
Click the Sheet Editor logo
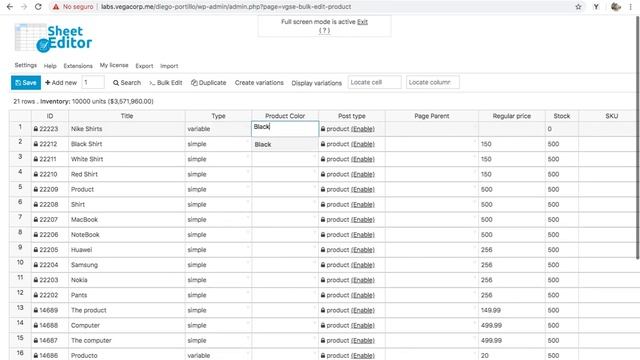[x=53, y=38]
